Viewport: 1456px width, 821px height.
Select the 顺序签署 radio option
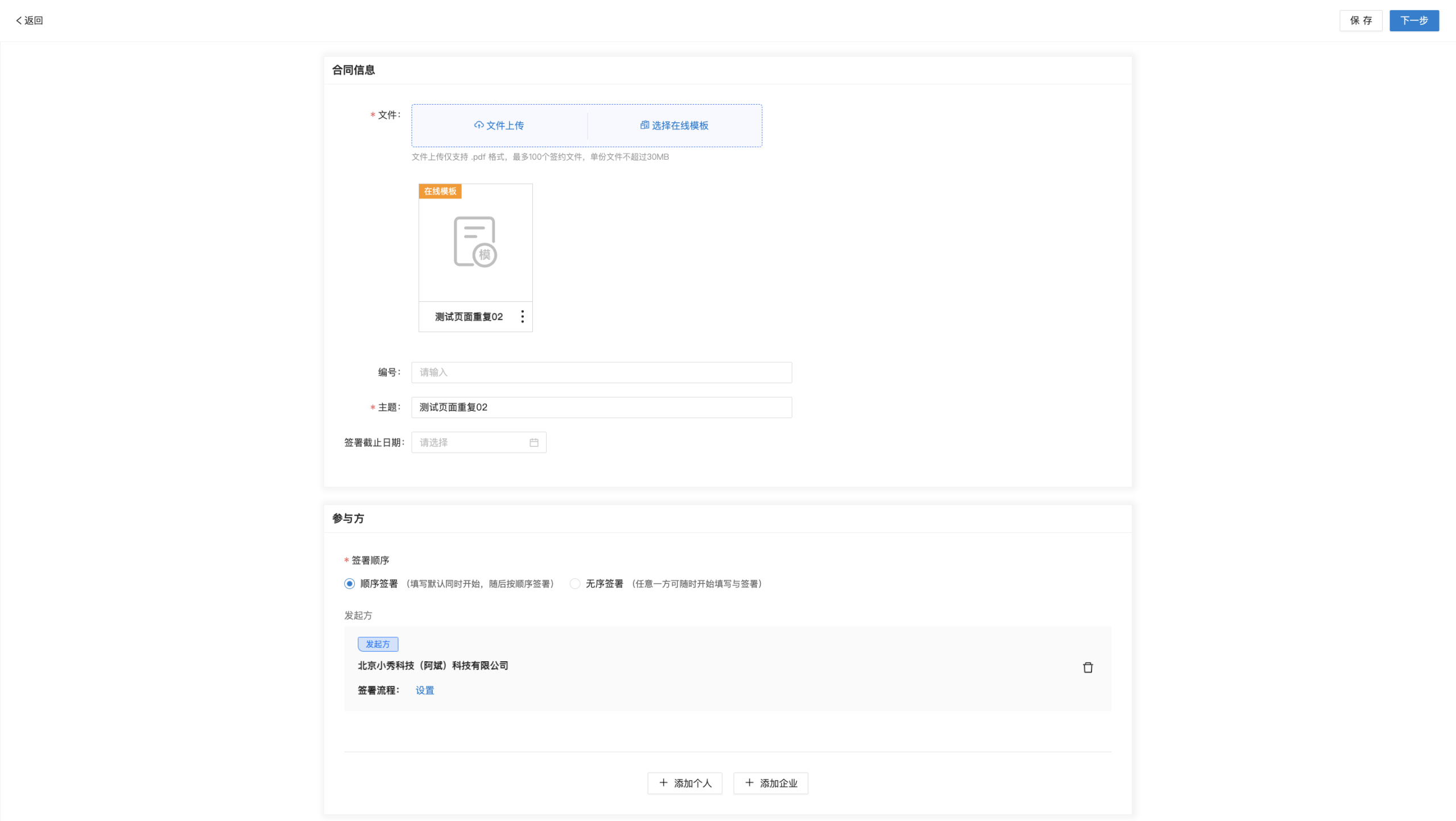pyautogui.click(x=349, y=583)
